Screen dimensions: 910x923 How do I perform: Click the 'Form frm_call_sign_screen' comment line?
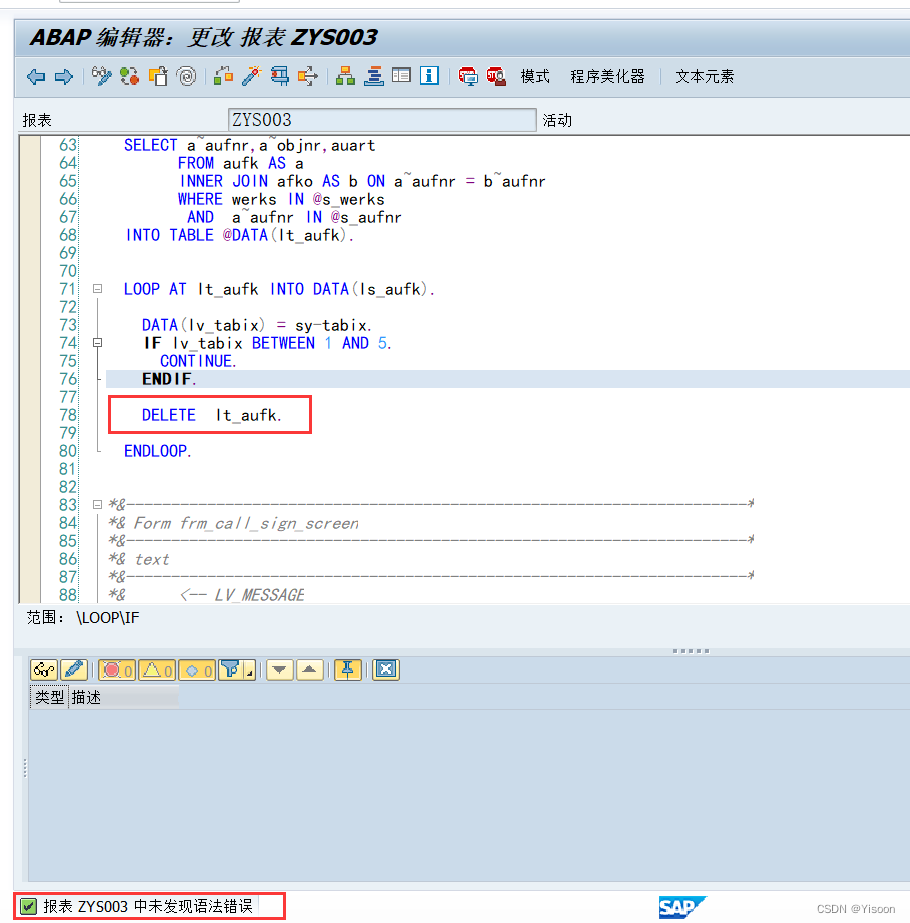pyautogui.click(x=234, y=523)
